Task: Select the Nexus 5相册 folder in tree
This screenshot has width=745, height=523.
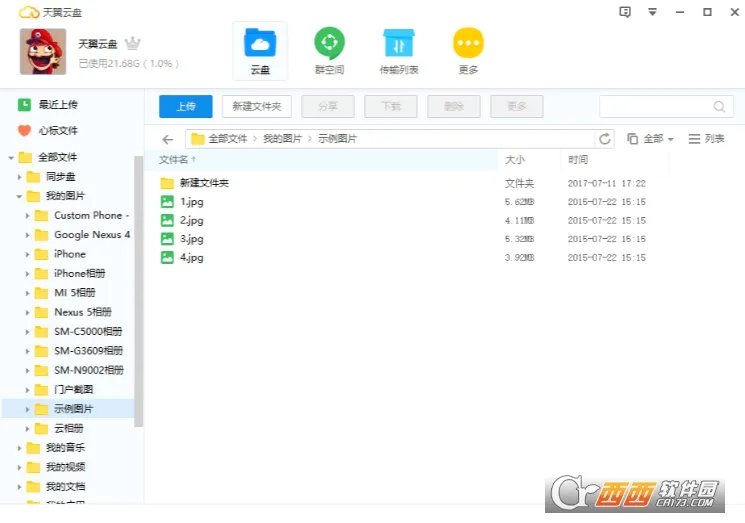Action: (x=82, y=312)
